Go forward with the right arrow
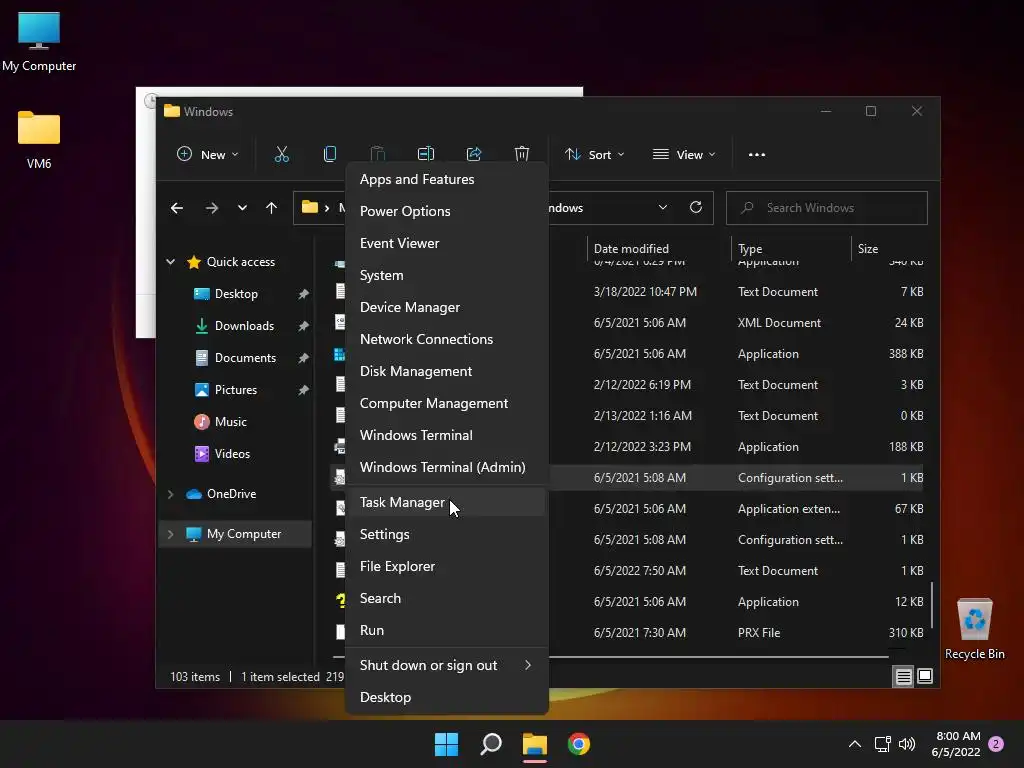Viewport: 1024px width, 768px height. 212,208
